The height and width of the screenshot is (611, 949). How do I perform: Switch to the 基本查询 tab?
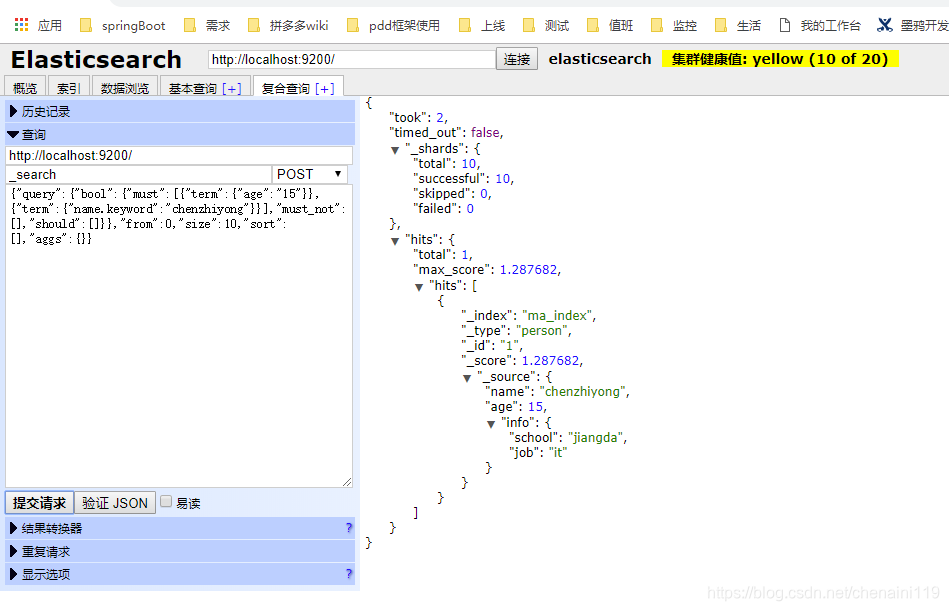point(192,89)
